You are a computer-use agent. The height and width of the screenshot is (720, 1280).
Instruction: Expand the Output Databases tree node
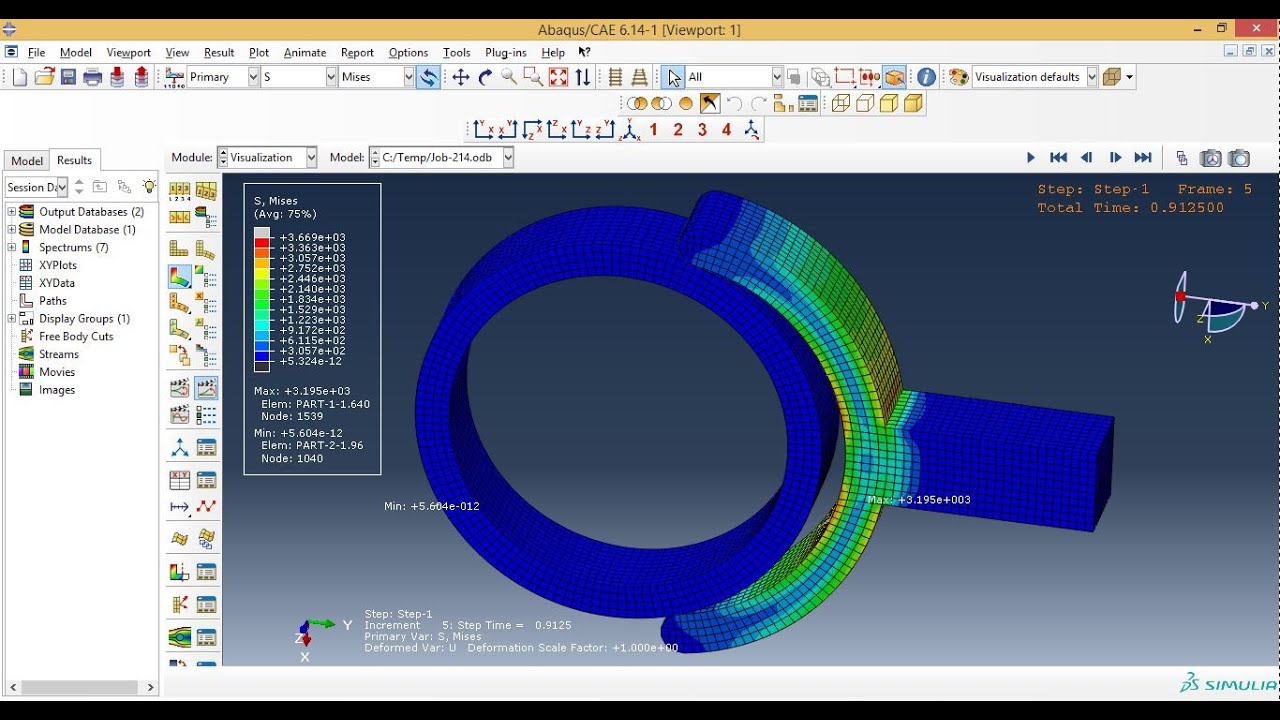tap(12, 212)
